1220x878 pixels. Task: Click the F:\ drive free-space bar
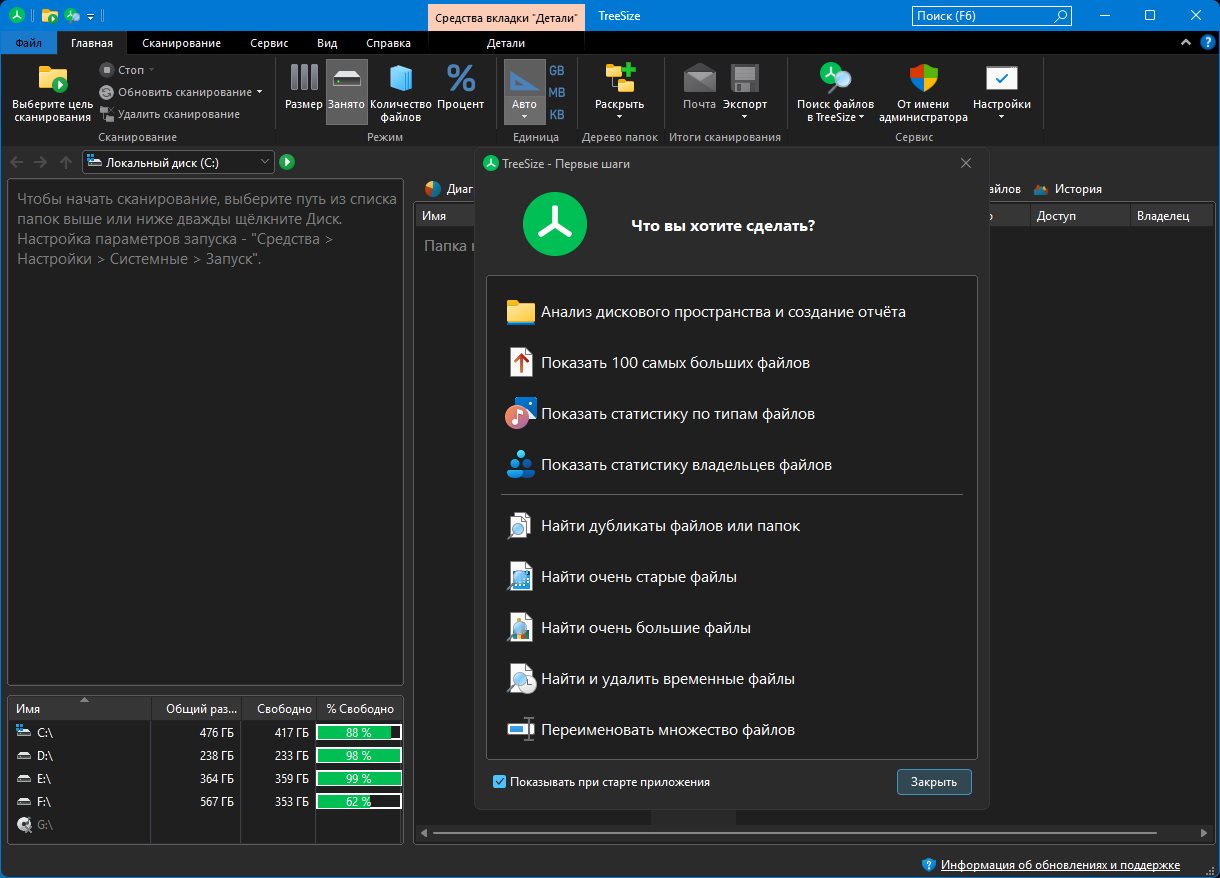tap(358, 801)
